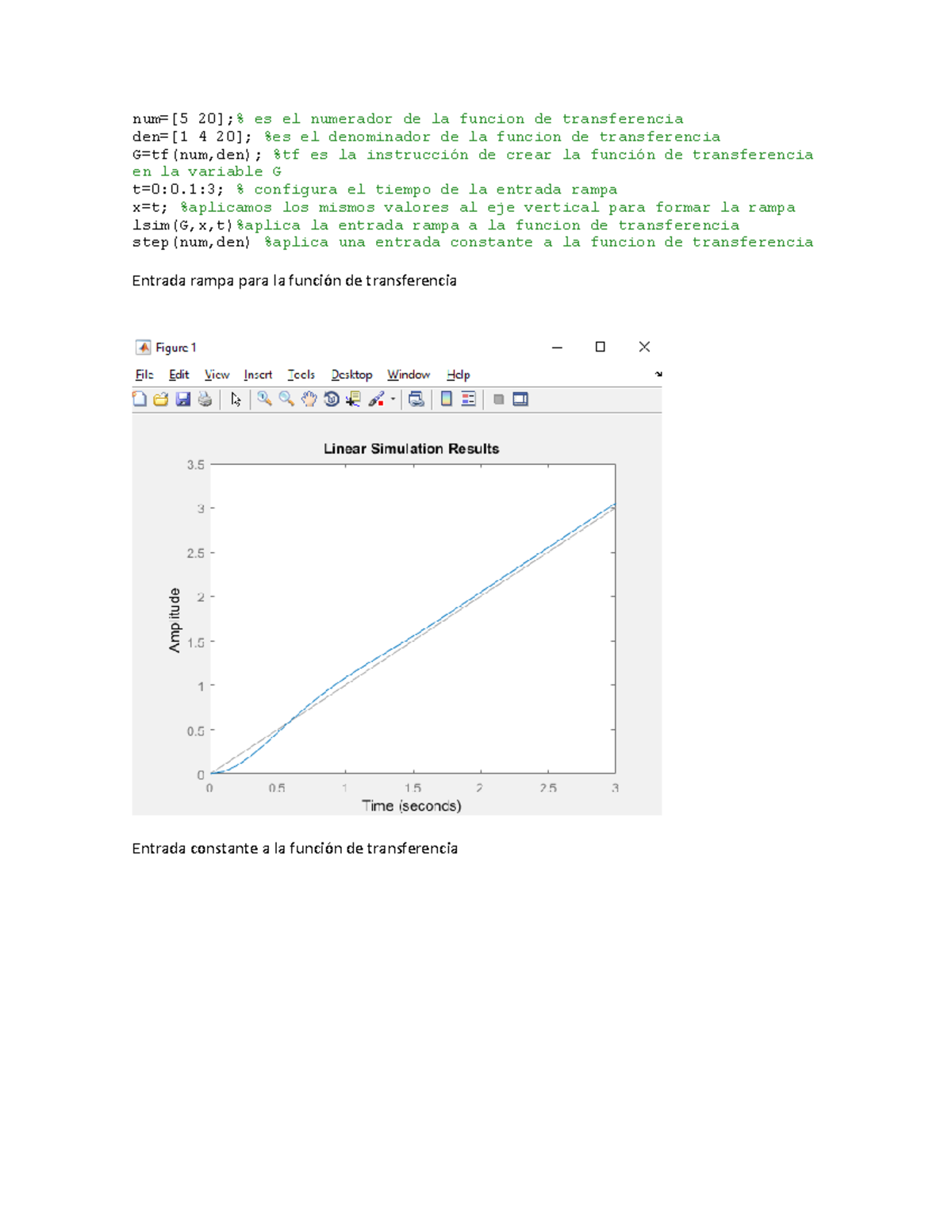Insert a colorbar on the plot
The height and width of the screenshot is (1232, 952).
click(x=447, y=398)
